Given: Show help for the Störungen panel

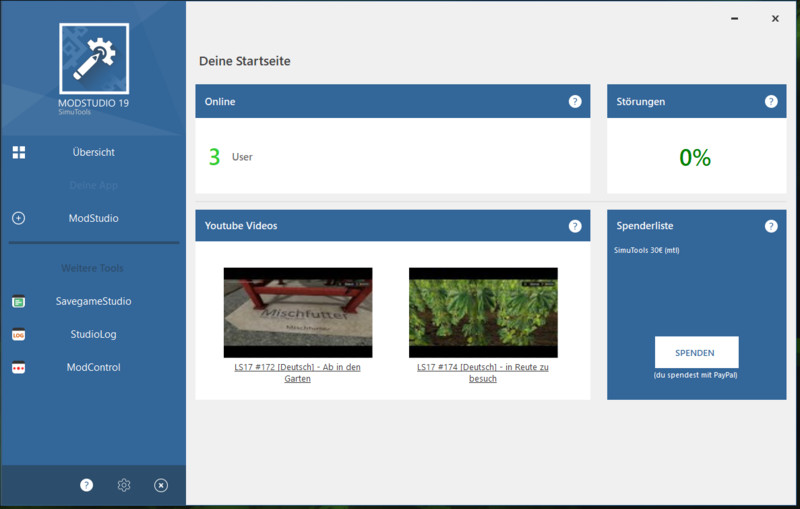Looking at the screenshot, I should pyautogui.click(x=771, y=102).
